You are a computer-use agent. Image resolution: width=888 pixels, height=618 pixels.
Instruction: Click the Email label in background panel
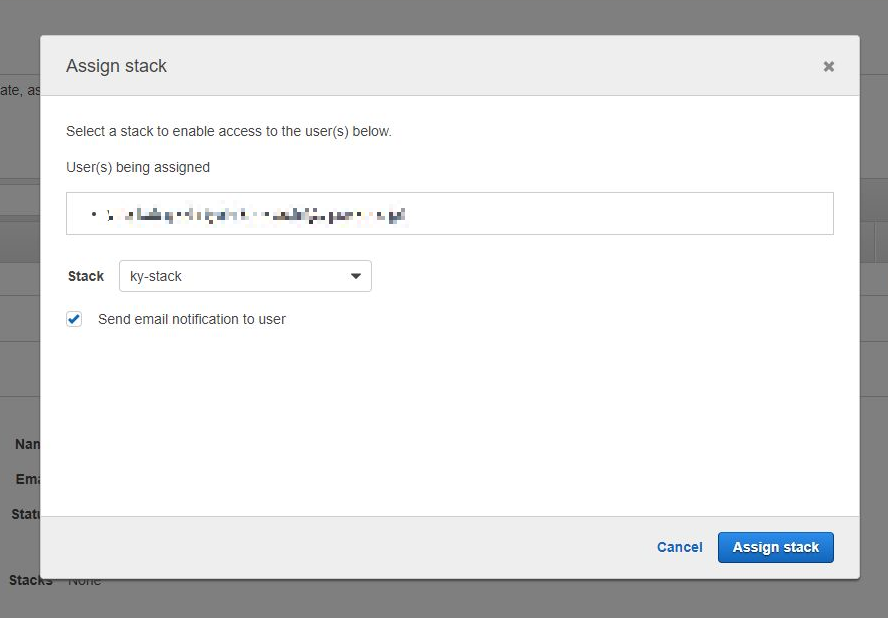(x=27, y=479)
